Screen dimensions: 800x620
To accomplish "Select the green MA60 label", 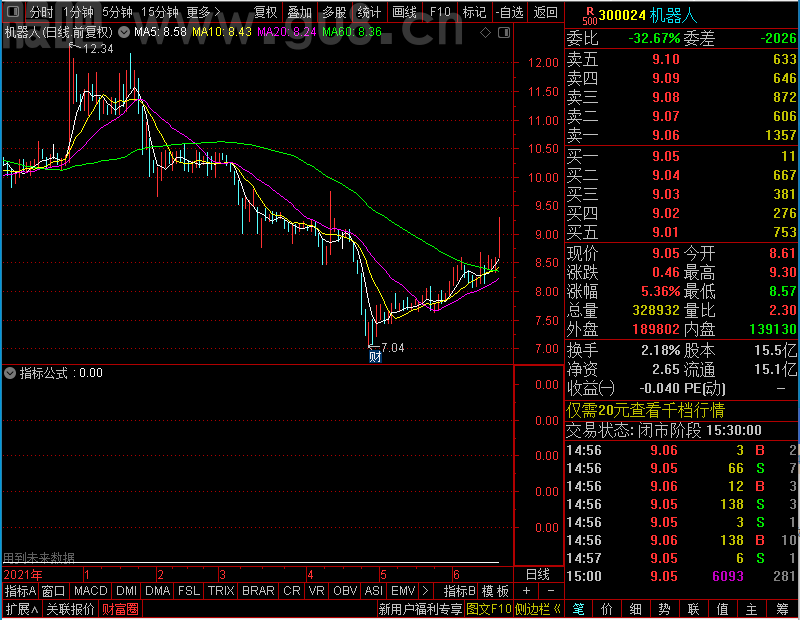I will pyautogui.click(x=352, y=32).
